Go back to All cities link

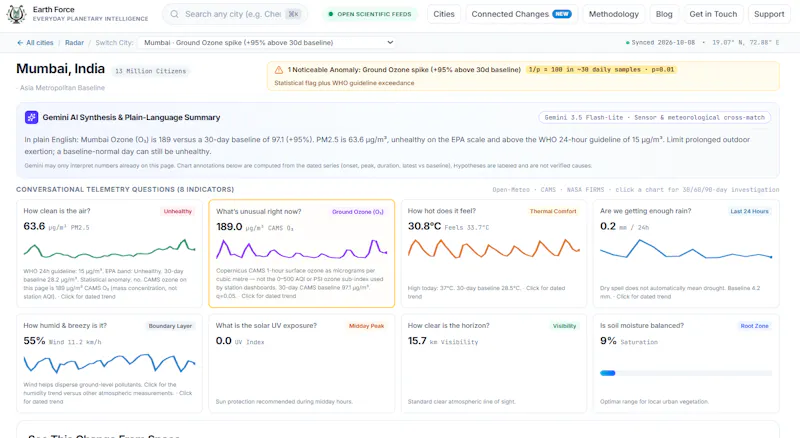tap(35, 43)
